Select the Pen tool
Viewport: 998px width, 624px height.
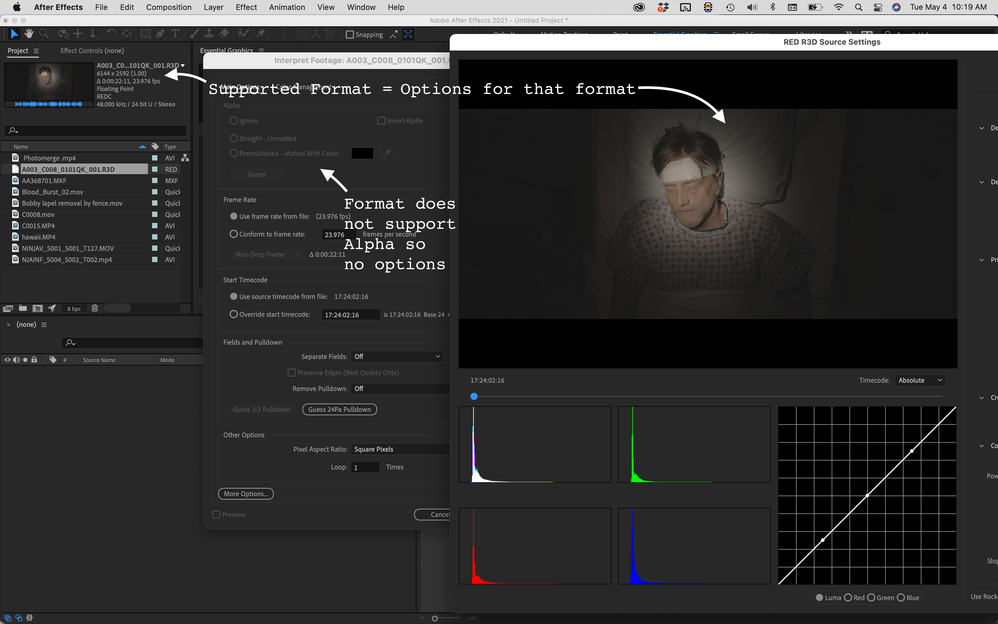160,34
